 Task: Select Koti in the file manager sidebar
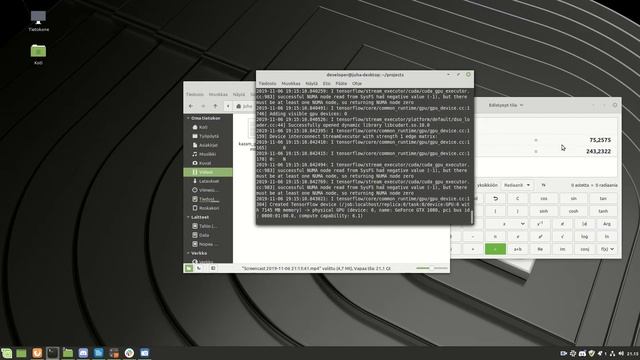pyautogui.click(x=208, y=127)
